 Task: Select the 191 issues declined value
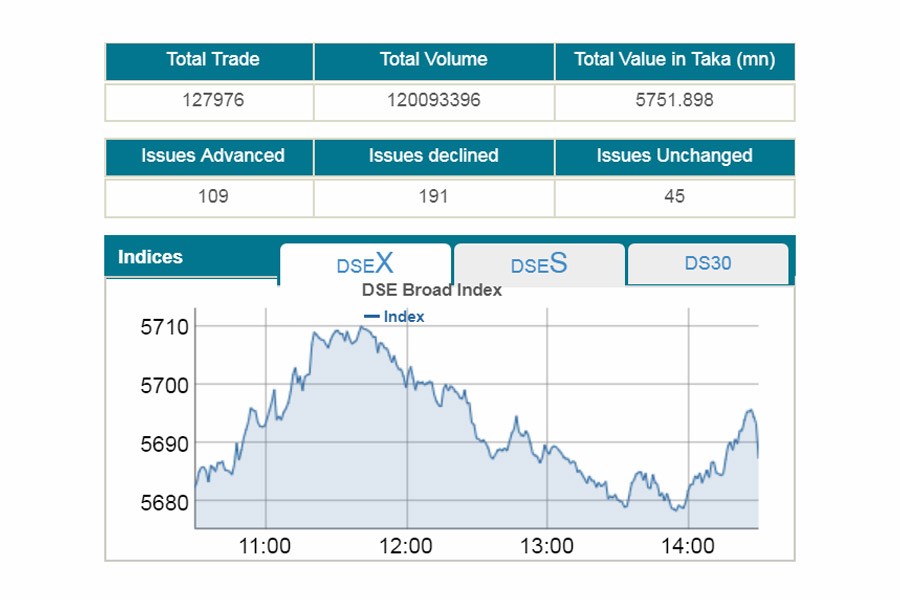tap(433, 197)
